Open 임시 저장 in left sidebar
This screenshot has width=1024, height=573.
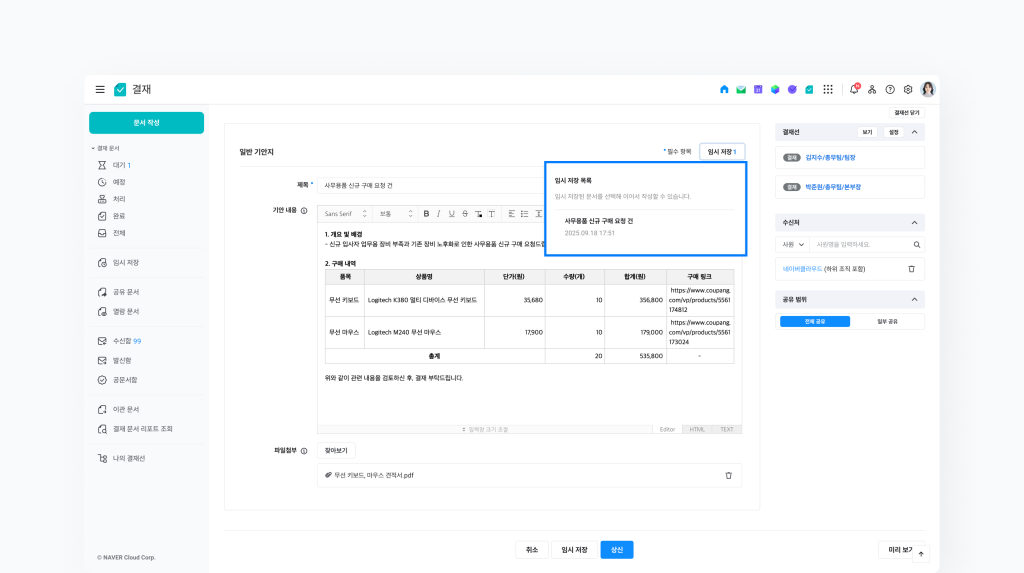tap(125, 263)
